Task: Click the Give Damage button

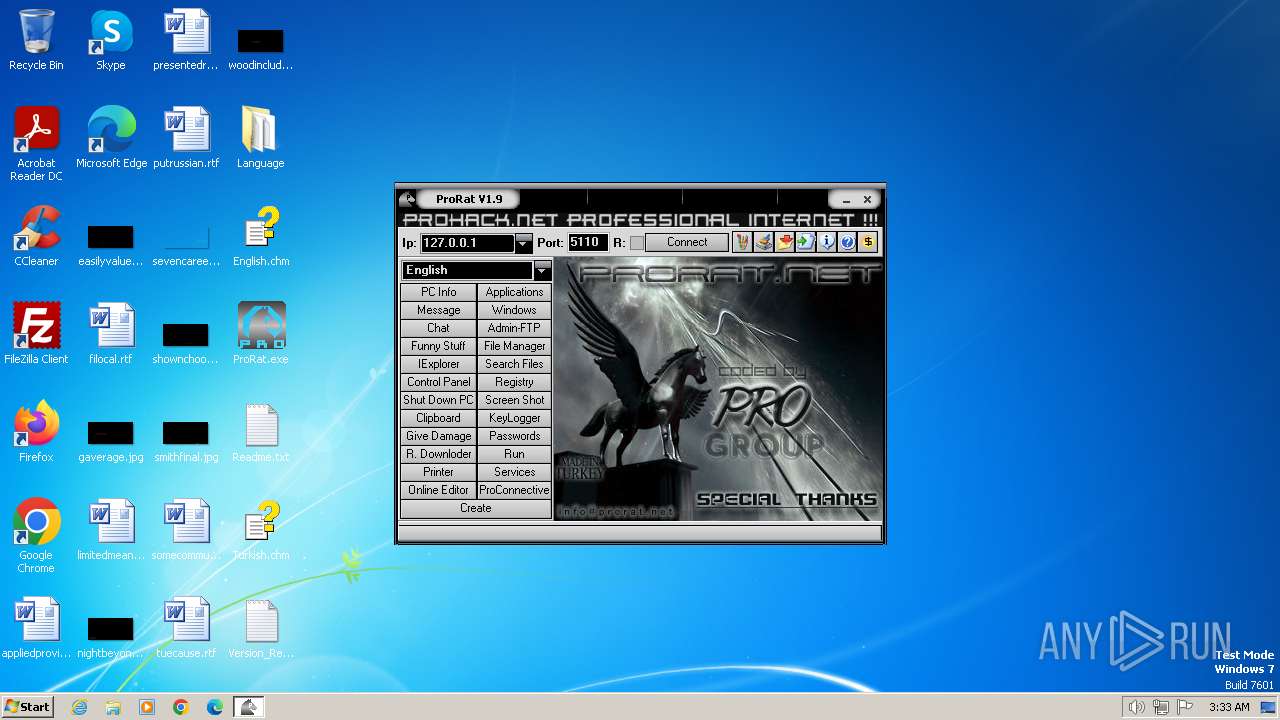Action: coord(438,436)
